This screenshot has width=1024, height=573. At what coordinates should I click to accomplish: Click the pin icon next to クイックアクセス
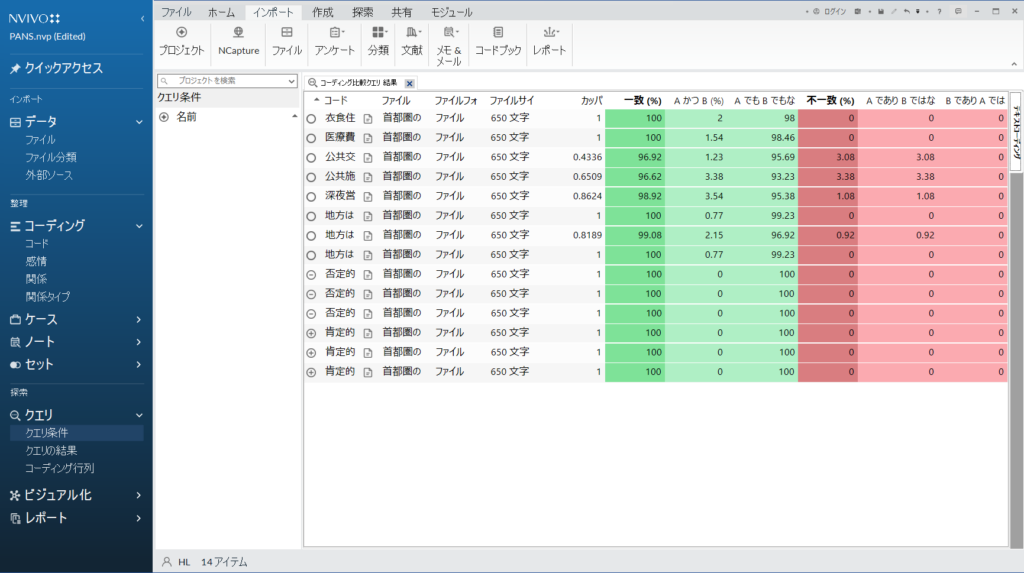pos(15,69)
